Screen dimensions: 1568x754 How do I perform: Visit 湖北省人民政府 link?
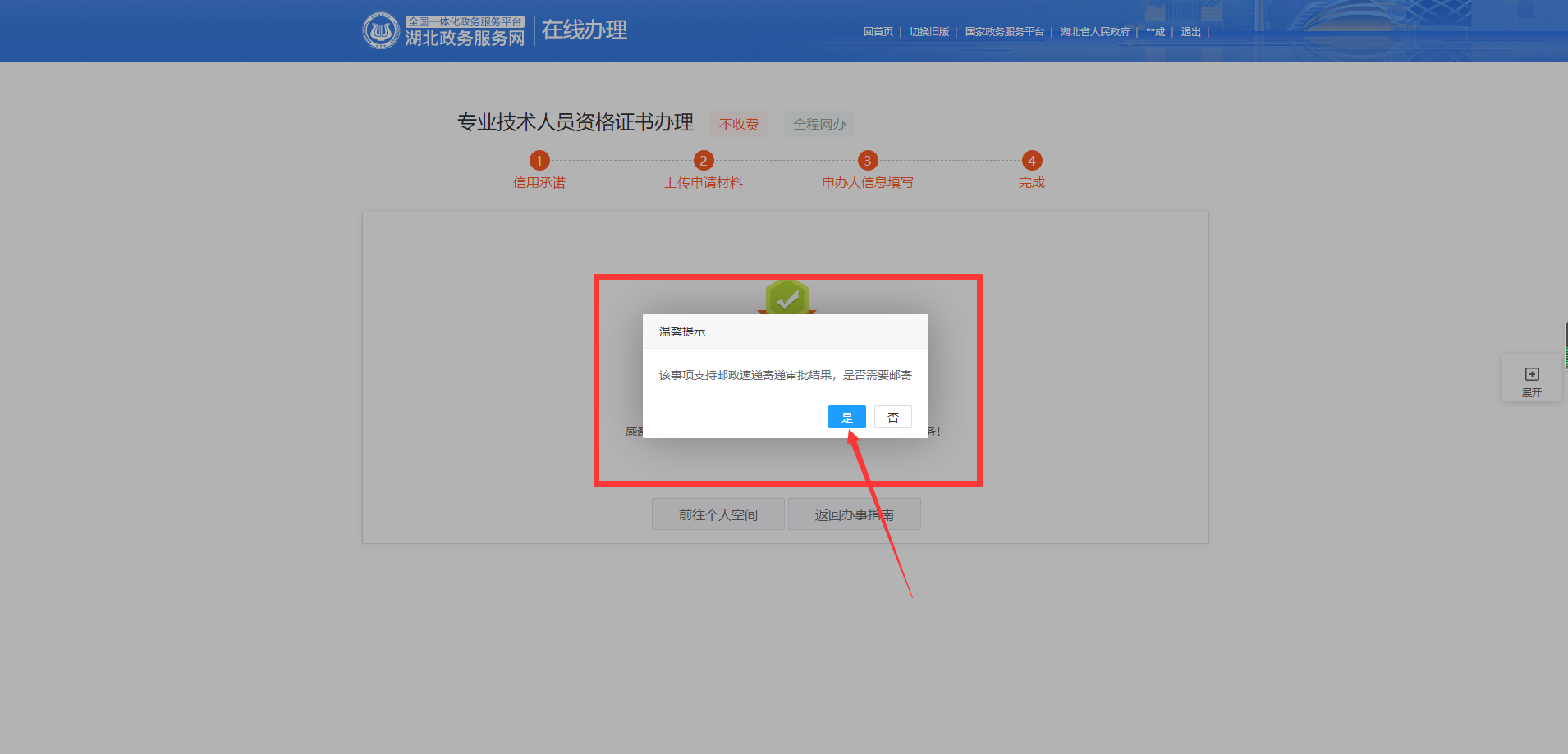coord(1094,32)
